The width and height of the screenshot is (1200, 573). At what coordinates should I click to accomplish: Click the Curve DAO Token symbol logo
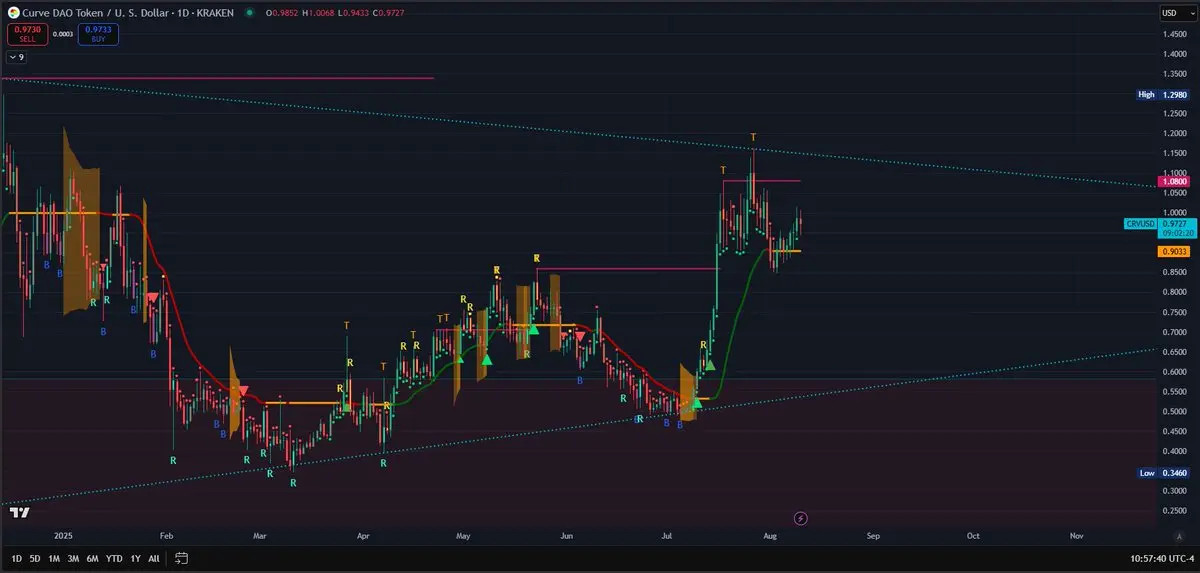[13, 14]
